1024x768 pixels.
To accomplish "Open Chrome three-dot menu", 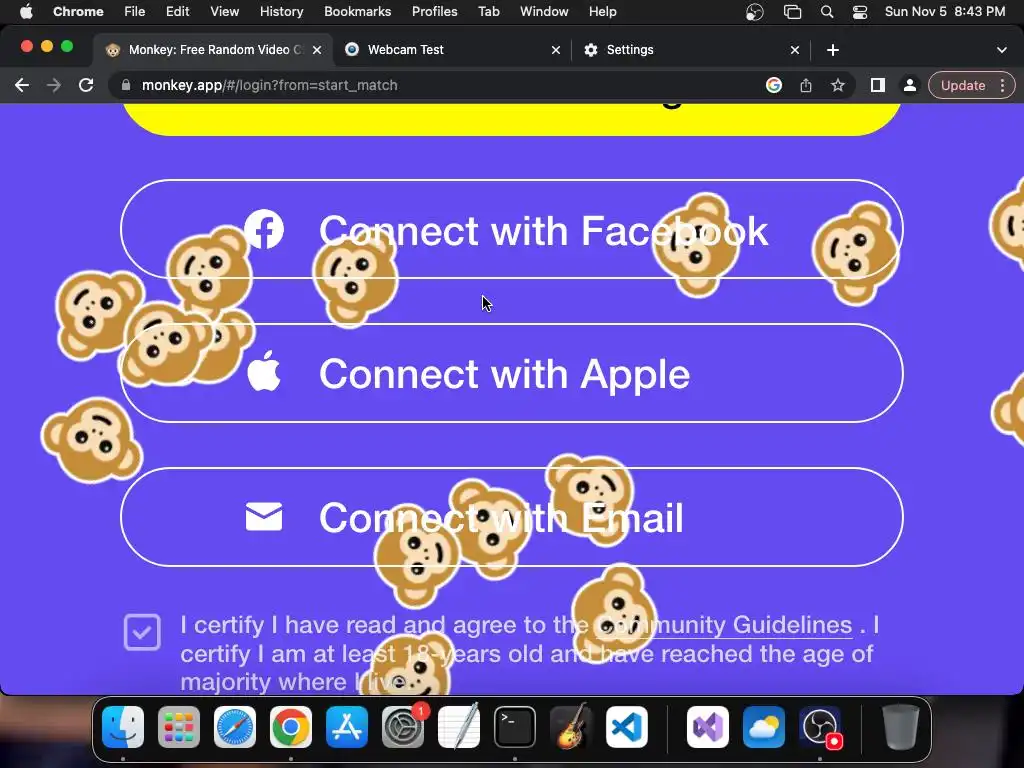I will [1002, 86].
